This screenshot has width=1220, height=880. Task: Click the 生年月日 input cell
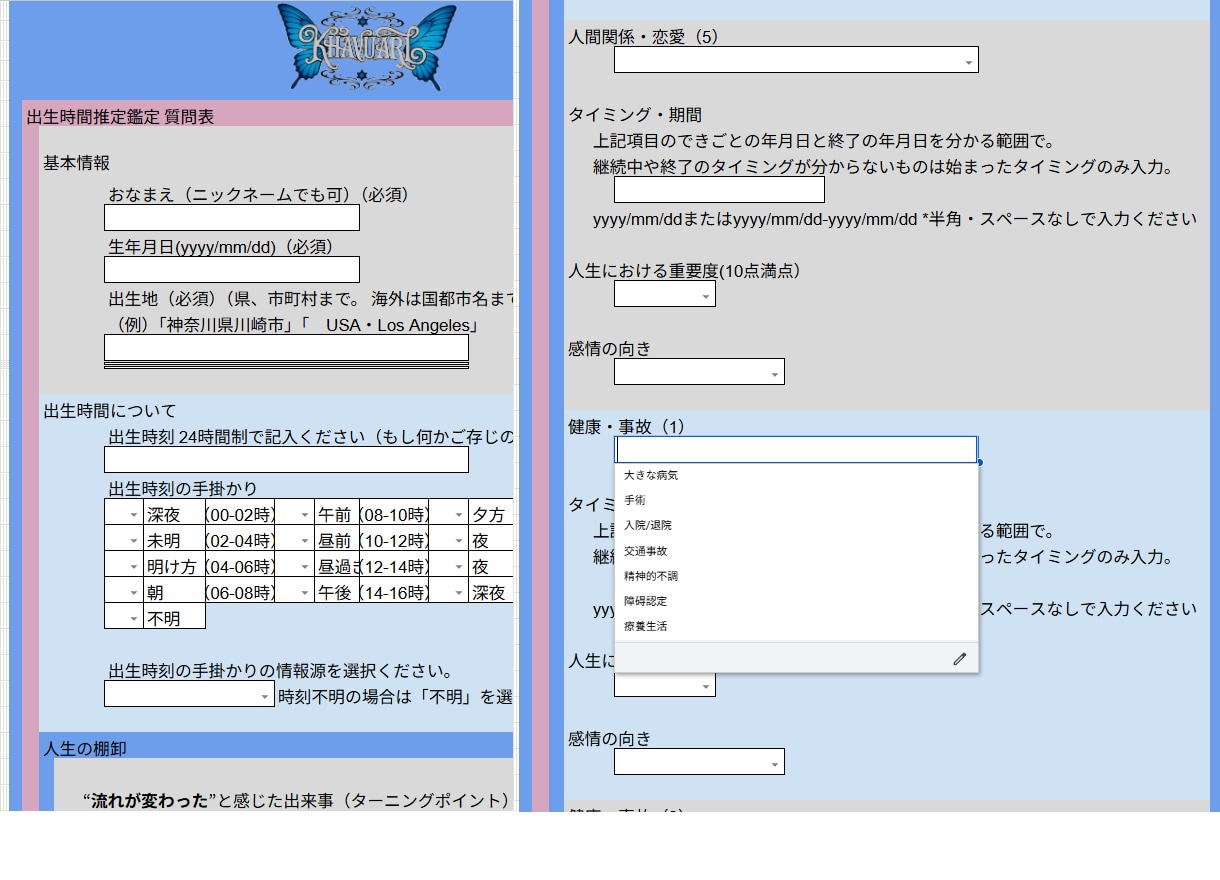(232, 269)
